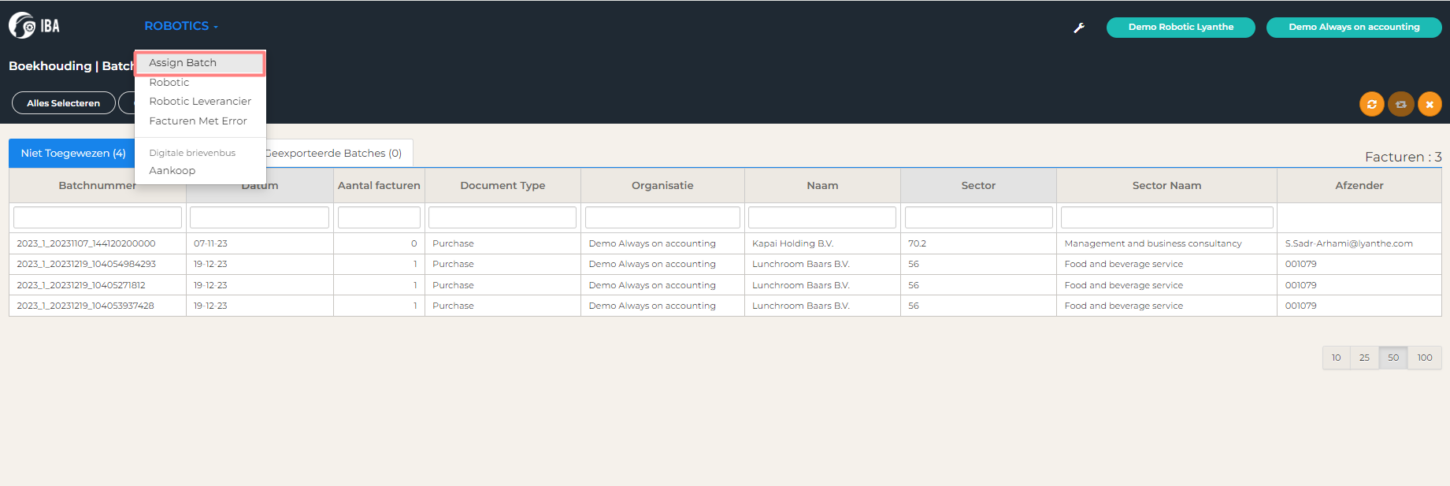Viewport: 1450px width, 486px height.
Task: Set page size to 100
Action: coord(1424,357)
